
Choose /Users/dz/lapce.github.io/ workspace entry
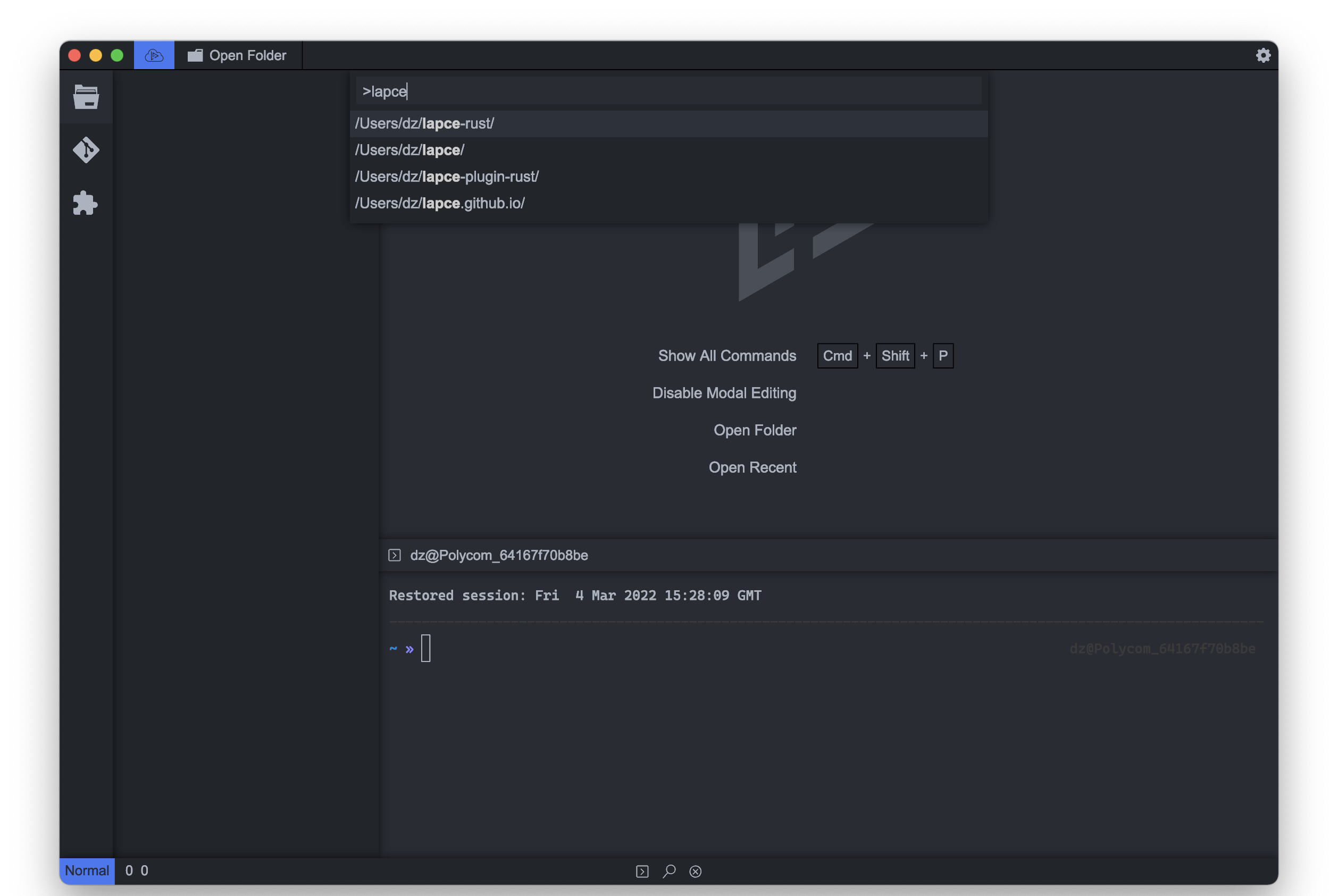668,204
